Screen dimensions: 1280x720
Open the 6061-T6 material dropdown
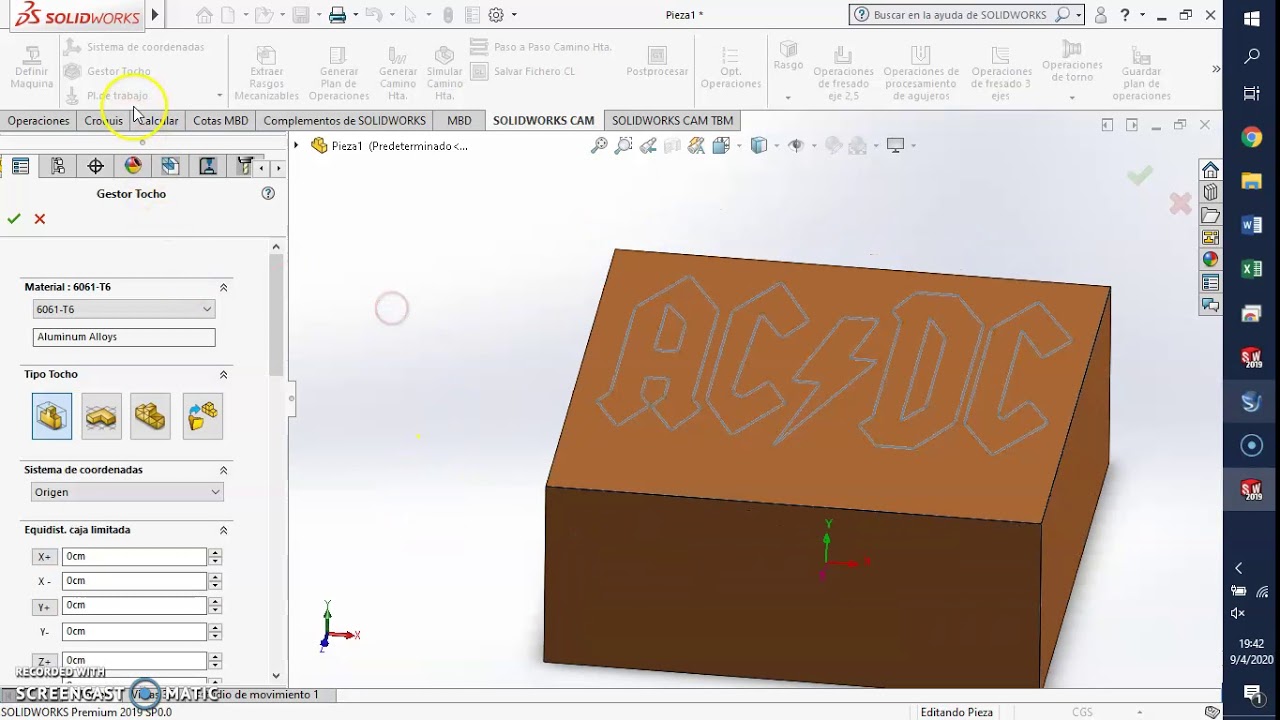124,309
